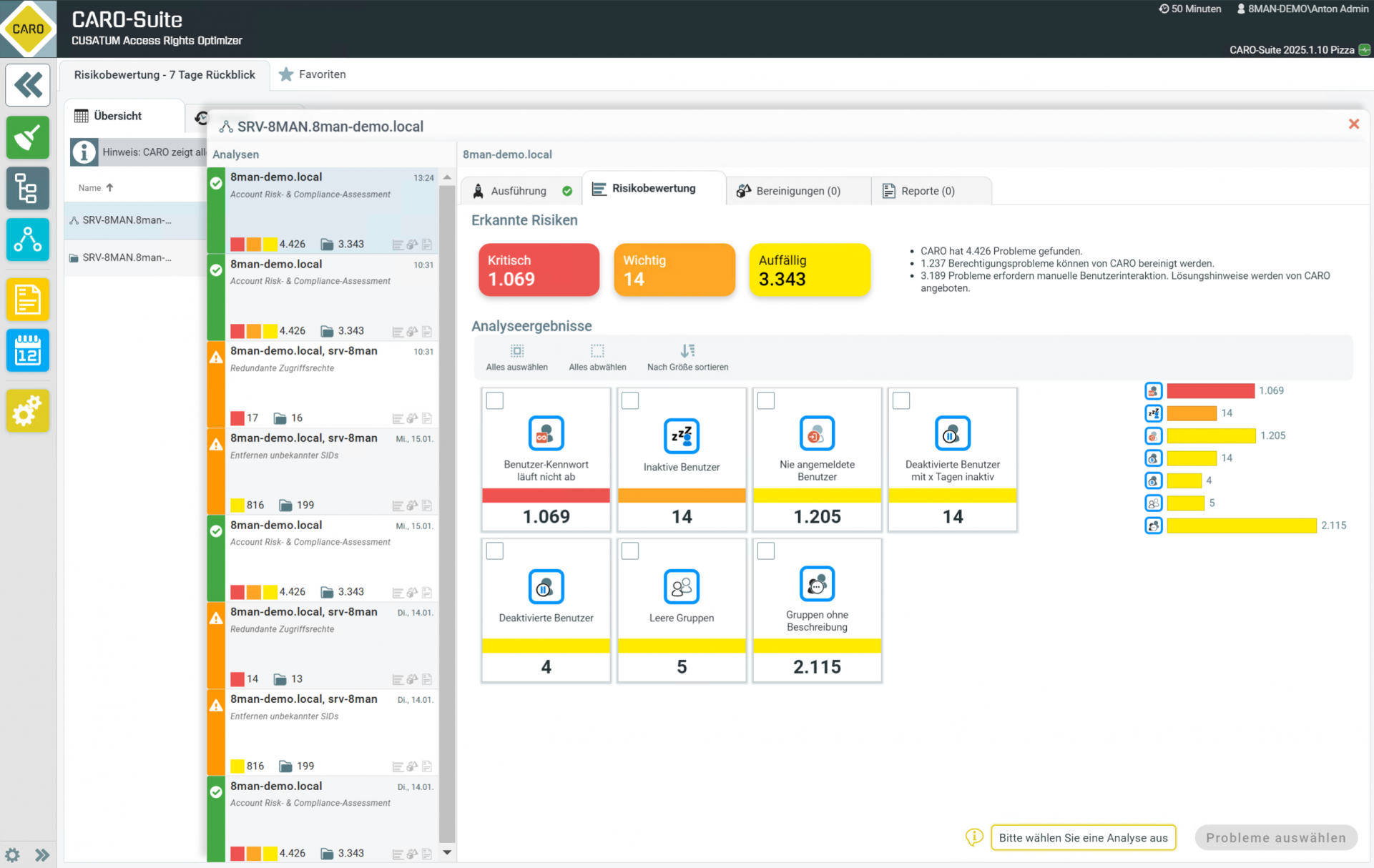
Task: Click Alles auswählen button
Action: pos(516,357)
